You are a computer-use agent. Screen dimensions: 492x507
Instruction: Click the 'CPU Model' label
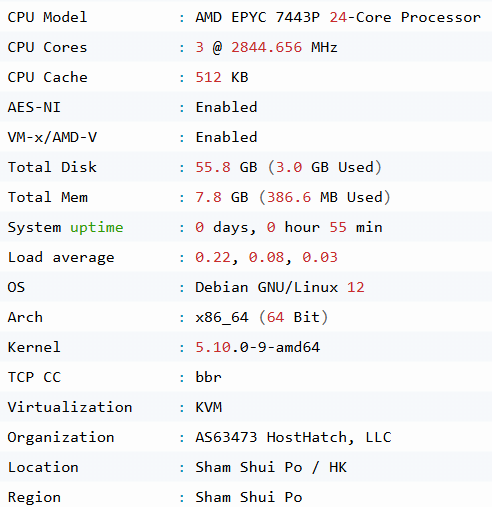tap(47, 17)
